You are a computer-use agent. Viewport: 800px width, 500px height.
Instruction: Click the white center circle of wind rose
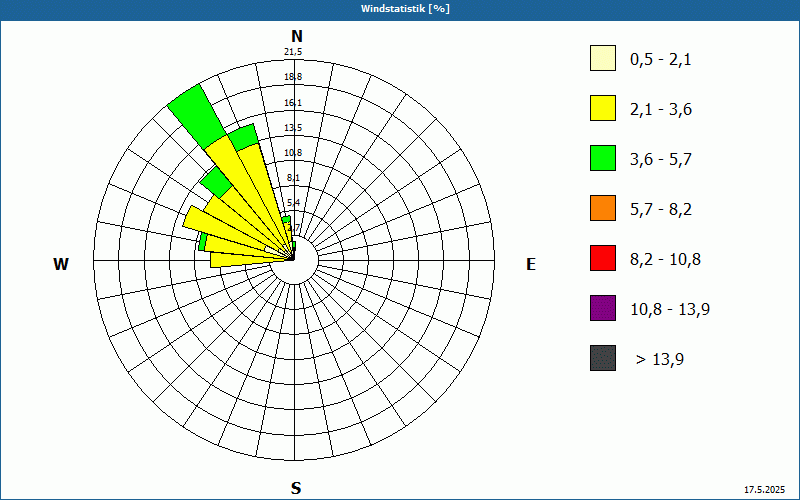click(x=294, y=260)
